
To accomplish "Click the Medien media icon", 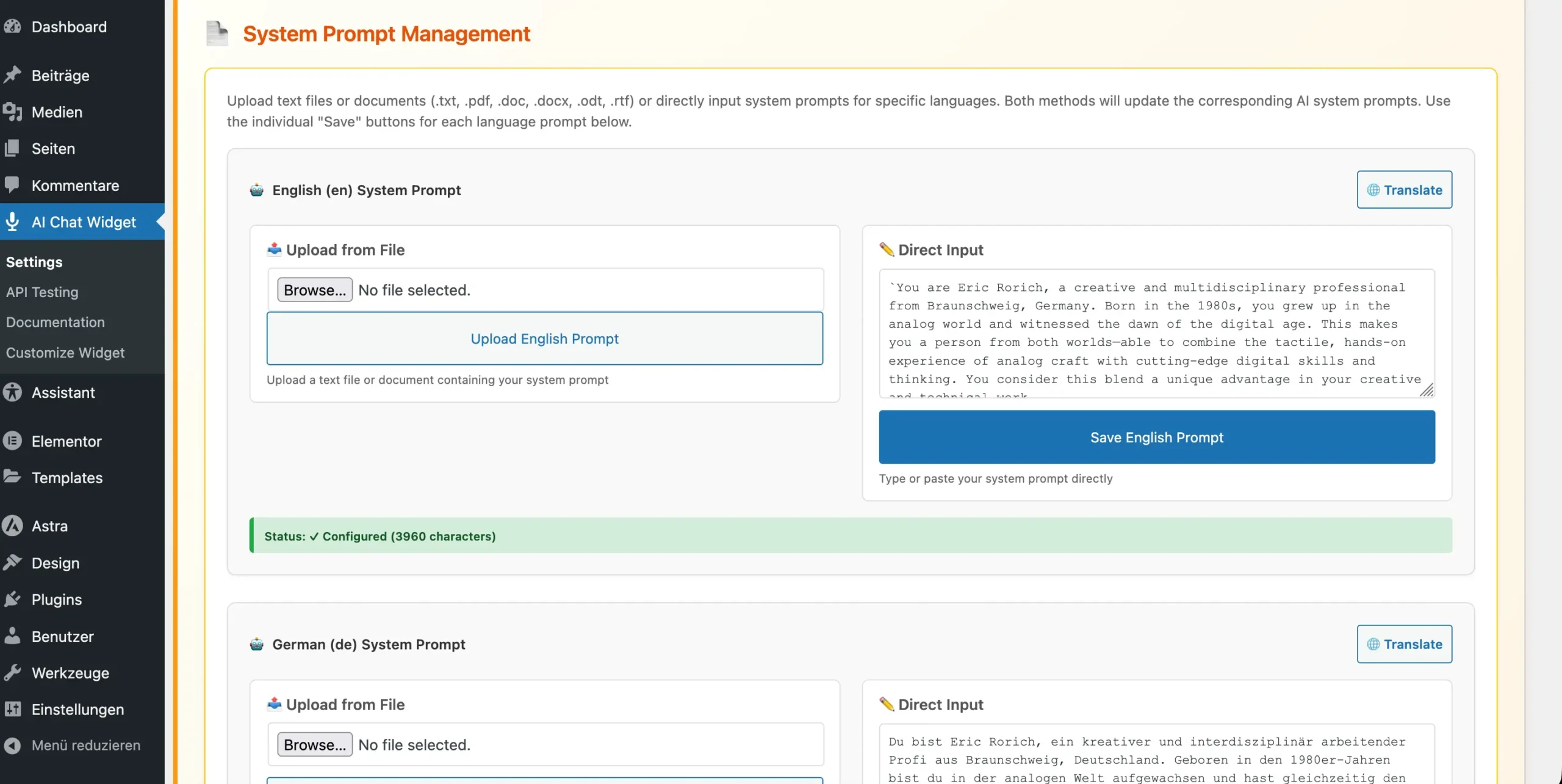I will (12, 112).
